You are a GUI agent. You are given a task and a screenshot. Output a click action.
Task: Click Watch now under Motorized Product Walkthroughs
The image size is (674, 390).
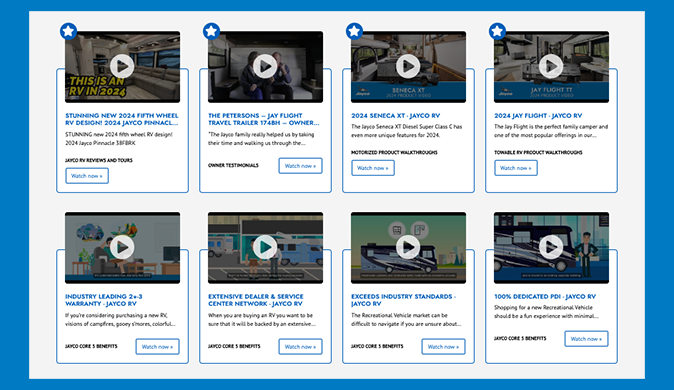(373, 168)
